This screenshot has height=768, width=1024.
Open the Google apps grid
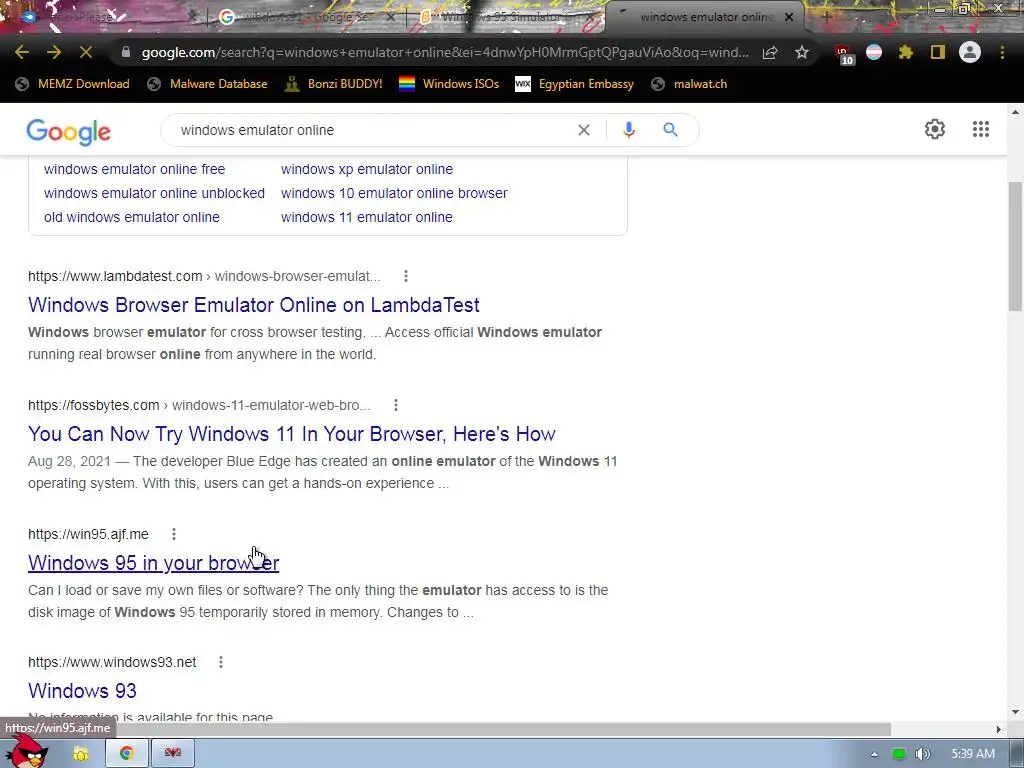click(980, 129)
